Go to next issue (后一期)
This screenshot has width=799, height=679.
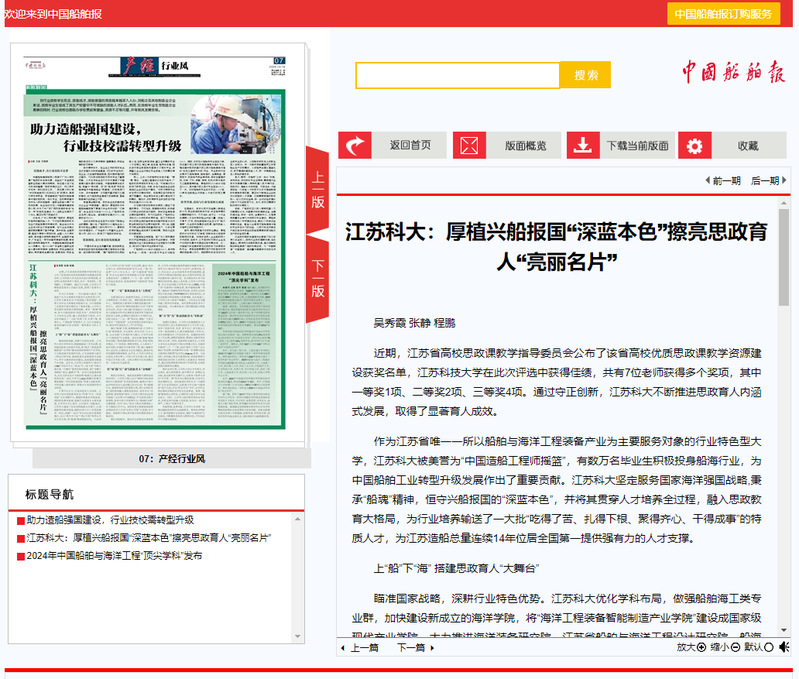click(764, 181)
